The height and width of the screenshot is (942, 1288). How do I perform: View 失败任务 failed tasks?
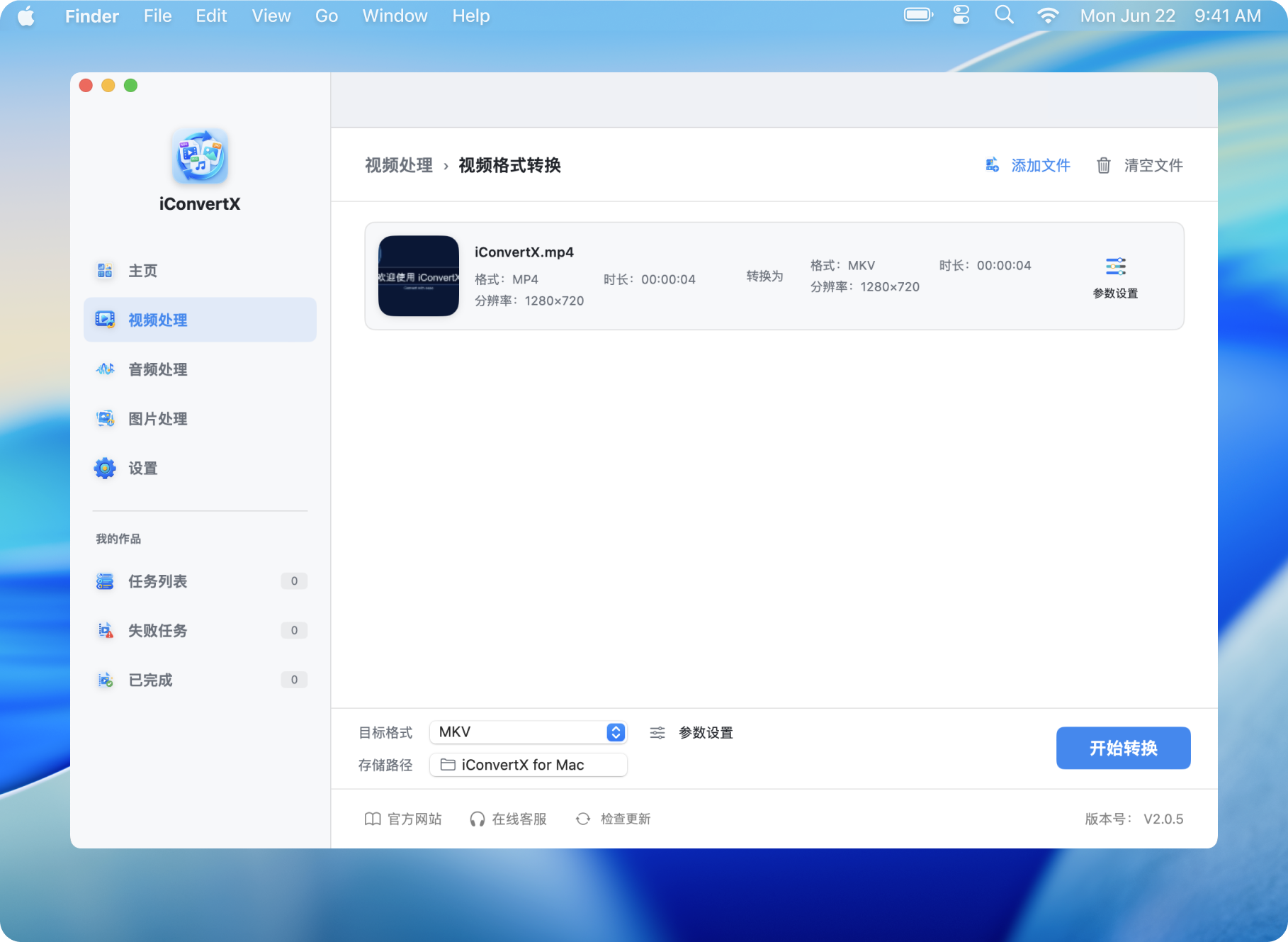click(x=200, y=631)
